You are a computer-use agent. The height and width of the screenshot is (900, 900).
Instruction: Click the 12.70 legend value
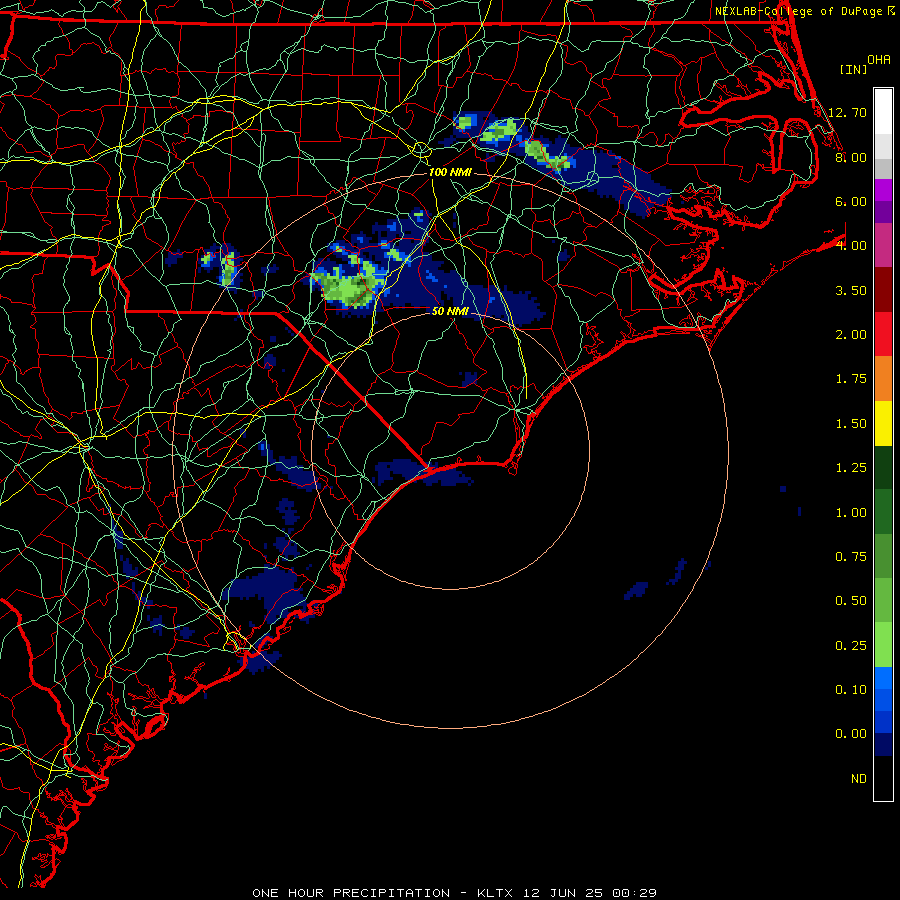(848, 112)
